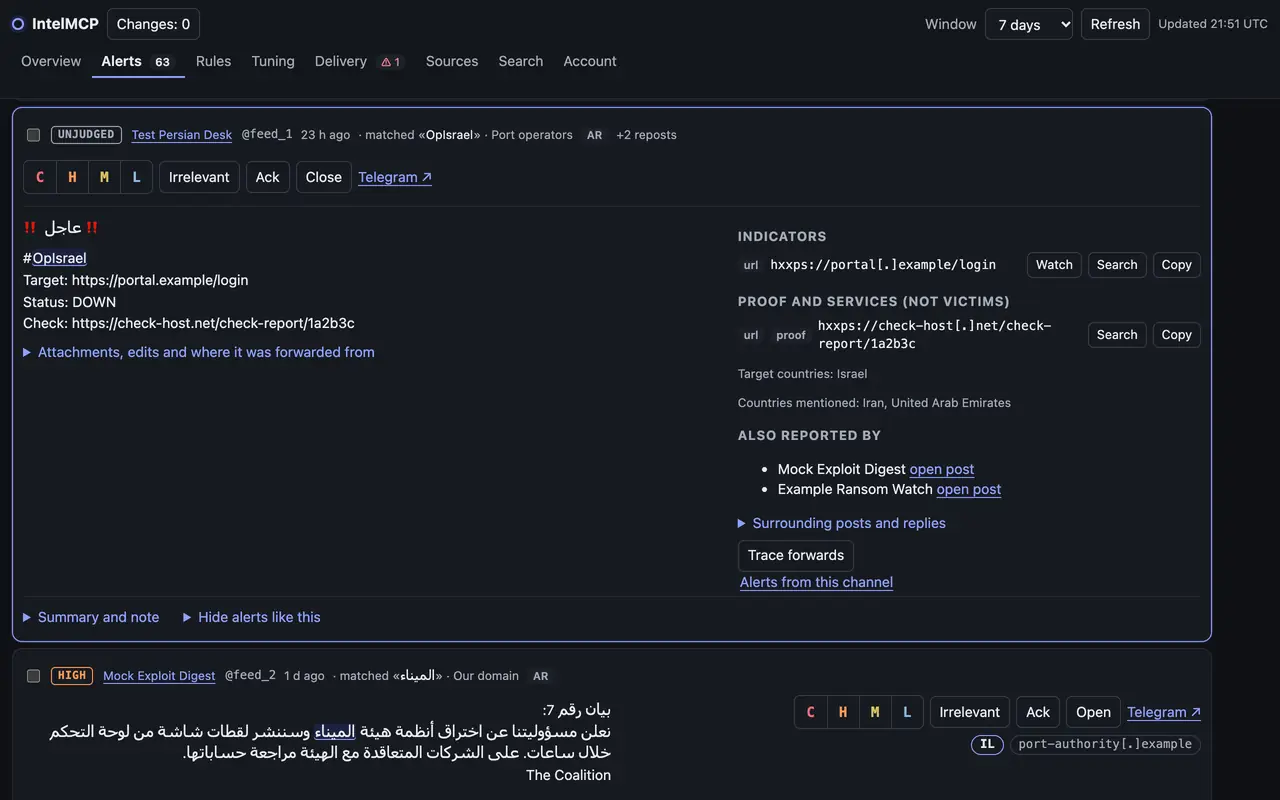Copy the check-host proof URL

pos(1176,335)
